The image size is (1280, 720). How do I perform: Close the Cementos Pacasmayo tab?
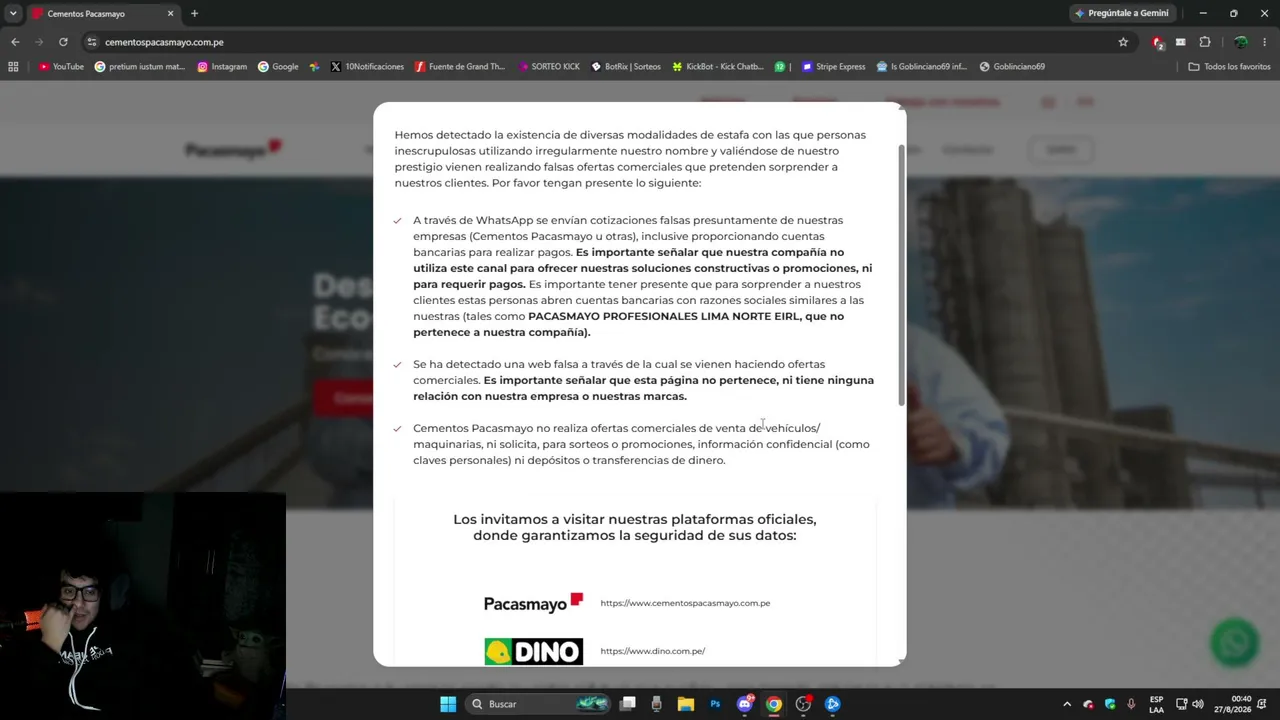tap(170, 14)
